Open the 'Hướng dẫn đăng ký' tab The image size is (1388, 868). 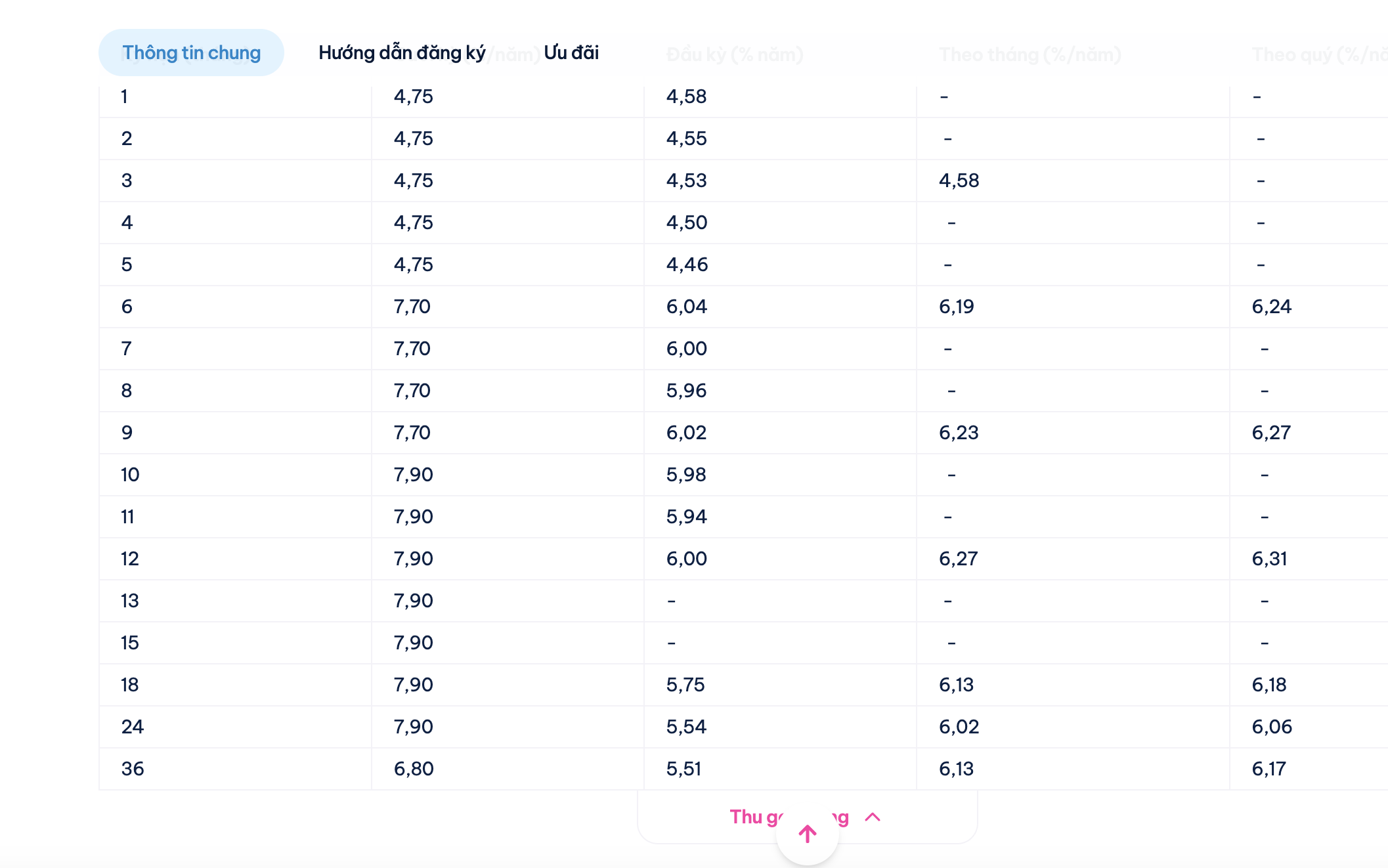(x=401, y=53)
